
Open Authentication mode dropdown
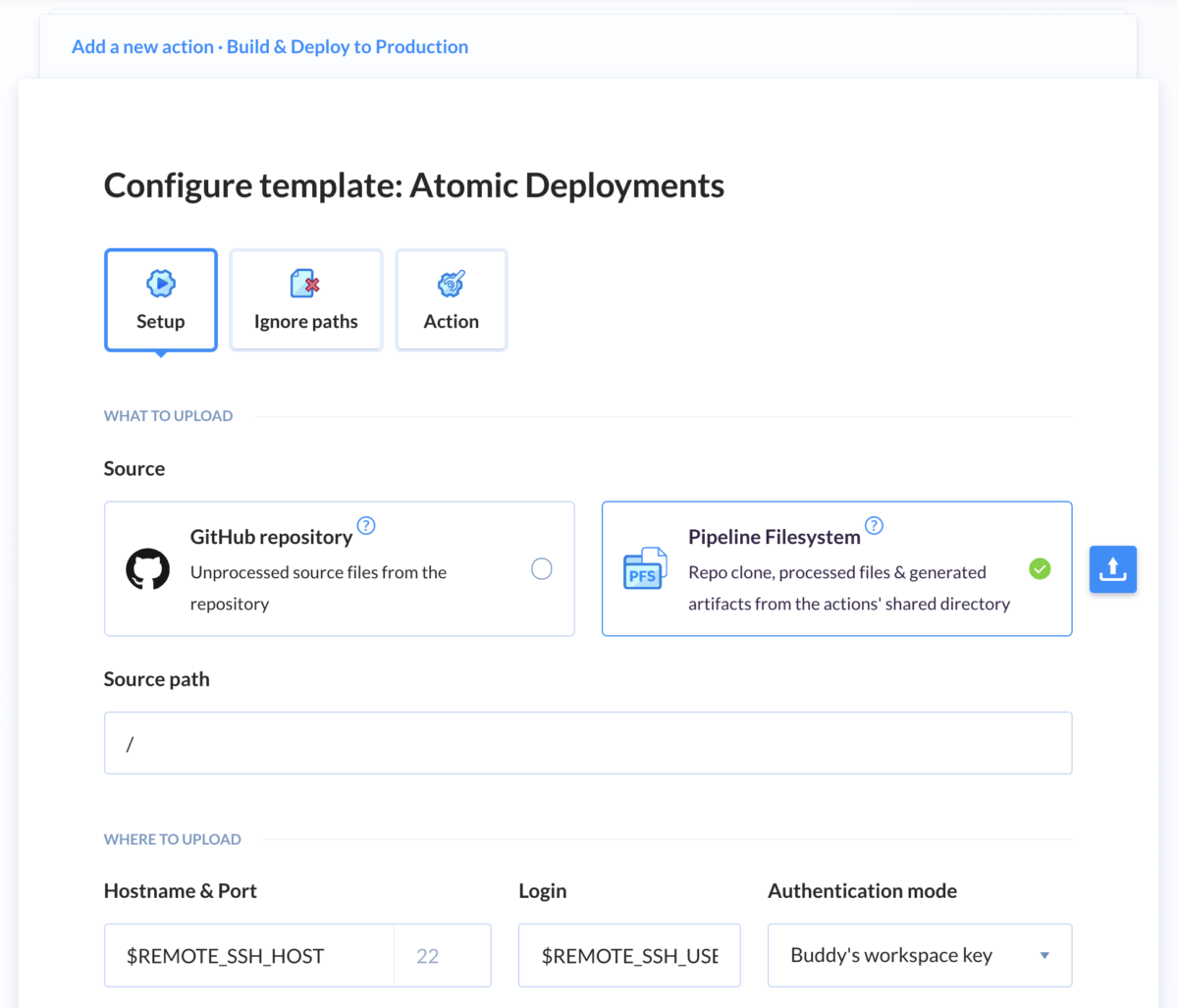(x=920, y=955)
